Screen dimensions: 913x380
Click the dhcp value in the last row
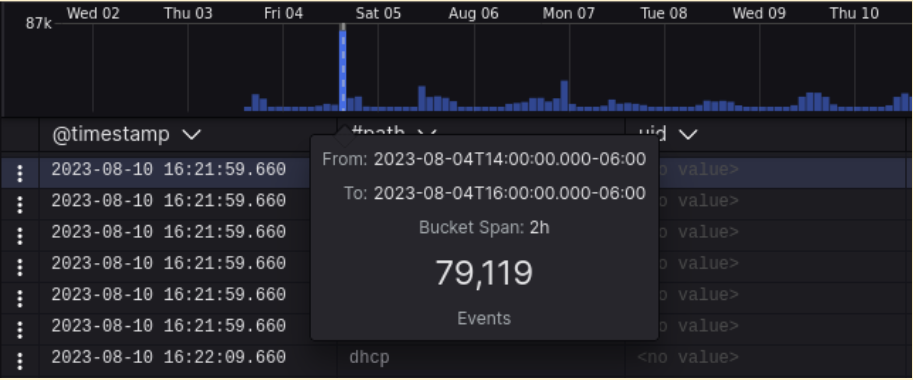(x=369, y=357)
